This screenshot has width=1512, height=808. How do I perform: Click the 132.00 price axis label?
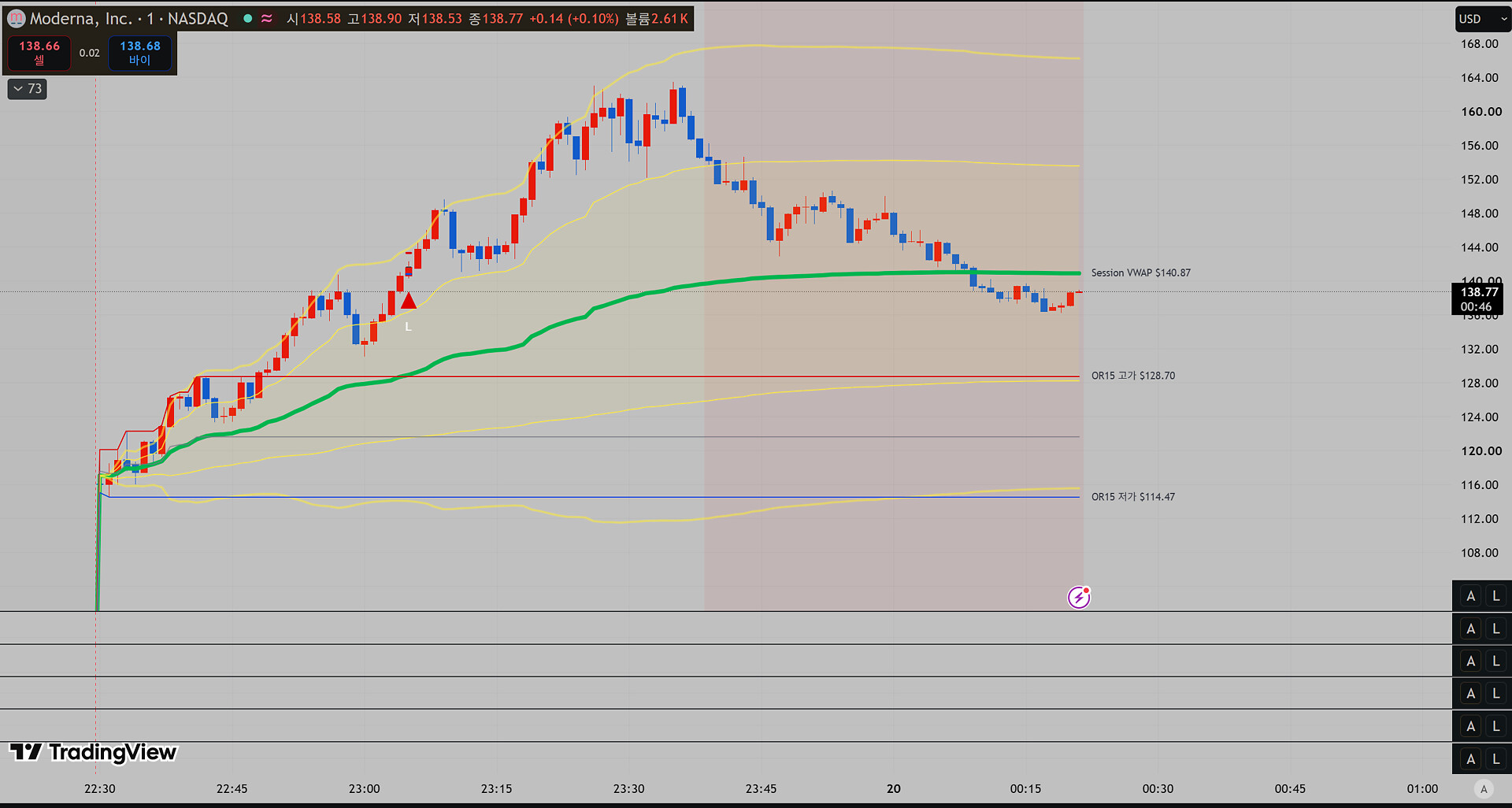1479,349
